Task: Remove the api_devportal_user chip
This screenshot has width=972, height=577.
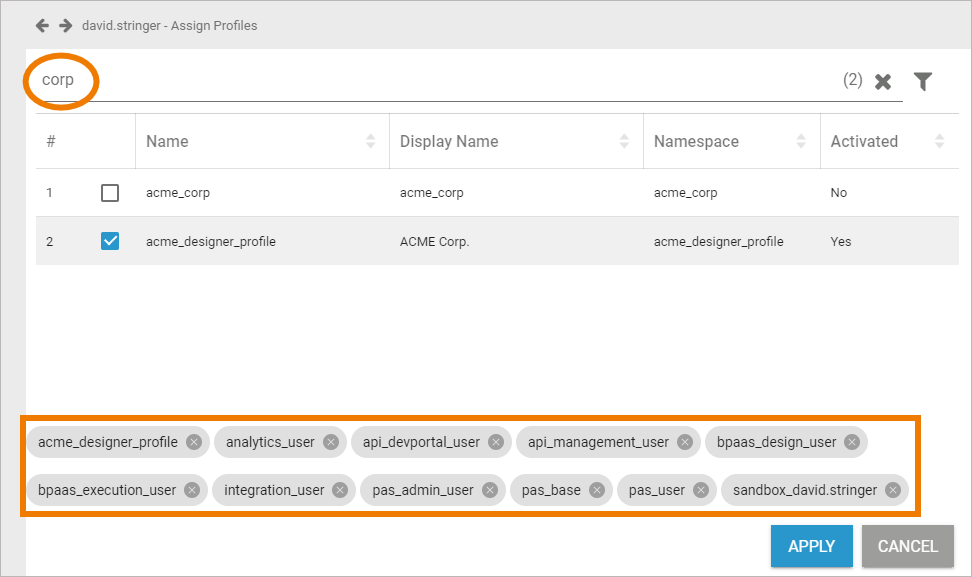Action: click(x=496, y=442)
